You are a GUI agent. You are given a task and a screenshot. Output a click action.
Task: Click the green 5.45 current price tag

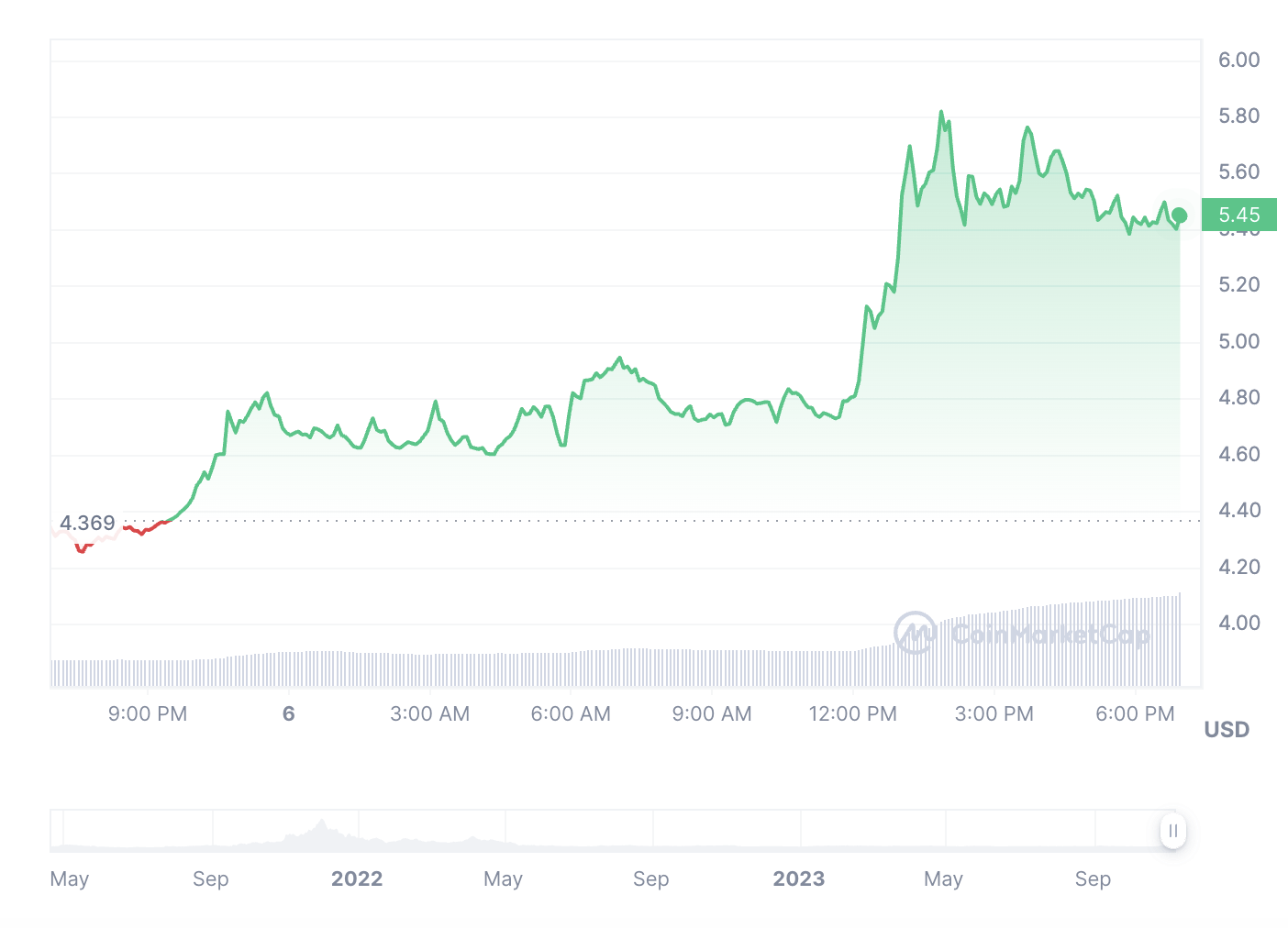(1238, 215)
